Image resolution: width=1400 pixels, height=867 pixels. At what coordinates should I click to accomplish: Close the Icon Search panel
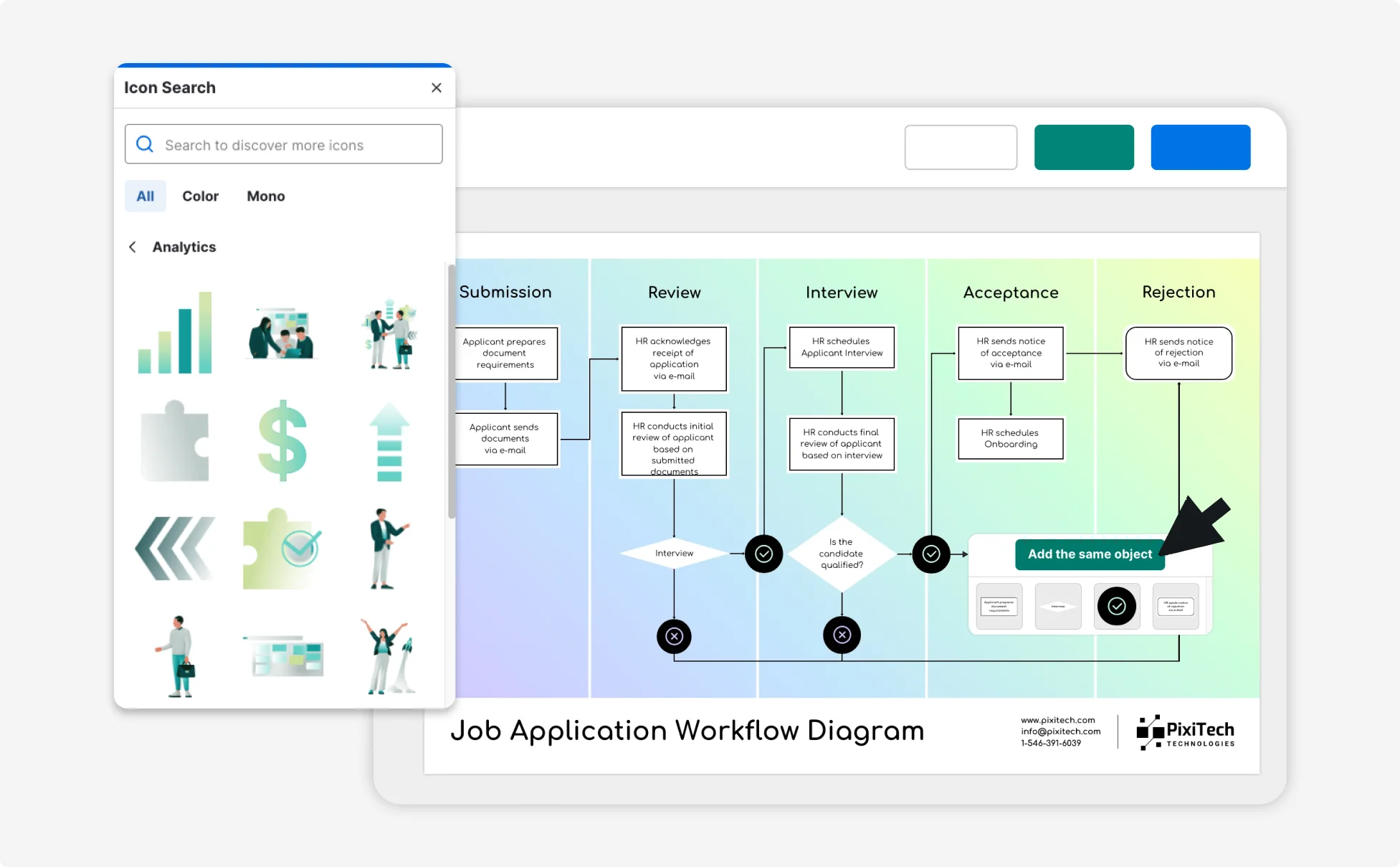coord(436,88)
